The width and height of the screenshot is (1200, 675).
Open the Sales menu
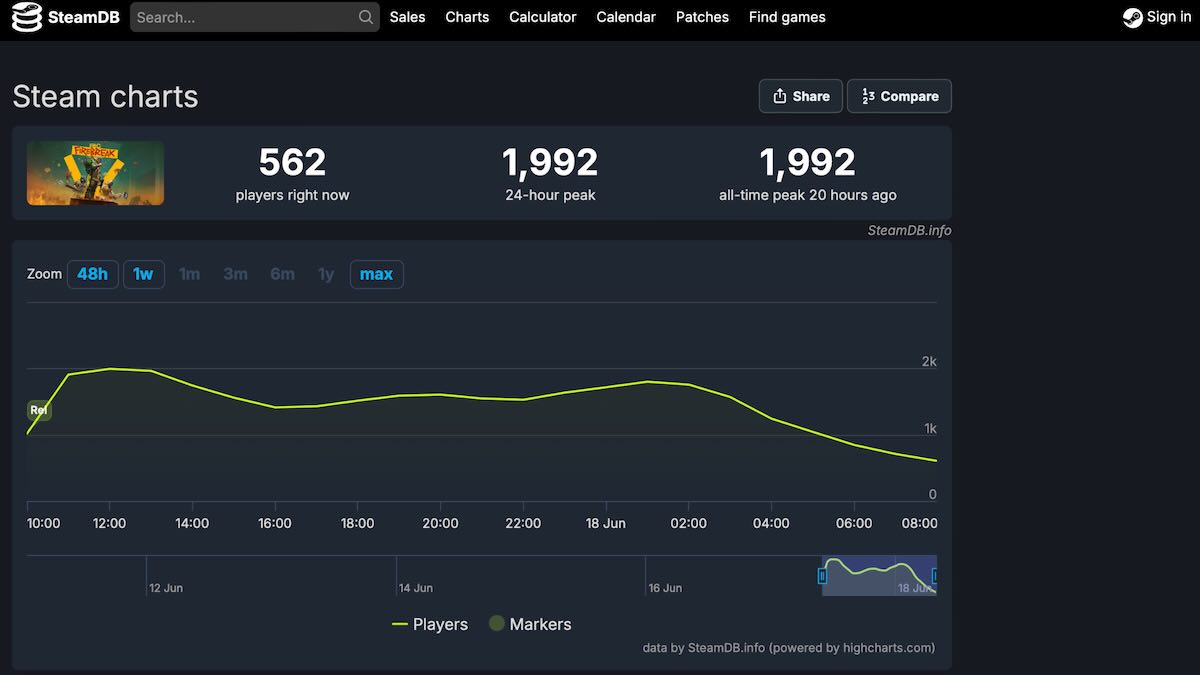click(x=407, y=17)
